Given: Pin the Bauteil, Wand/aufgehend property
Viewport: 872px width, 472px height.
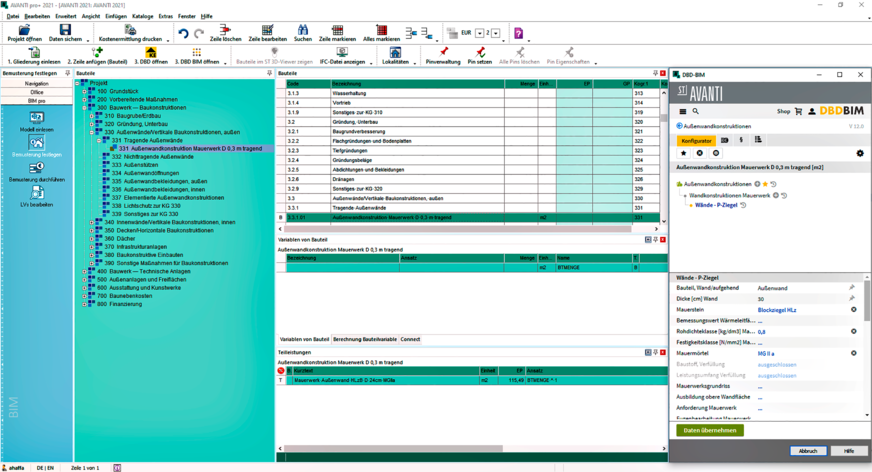Looking at the screenshot, I should click(x=853, y=287).
